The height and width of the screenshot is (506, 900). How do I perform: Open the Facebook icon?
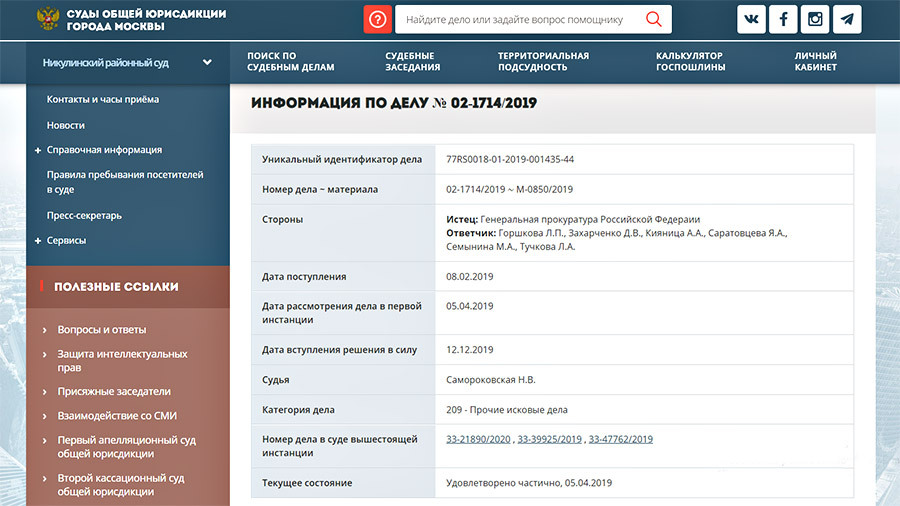click(x=784, y=20)
